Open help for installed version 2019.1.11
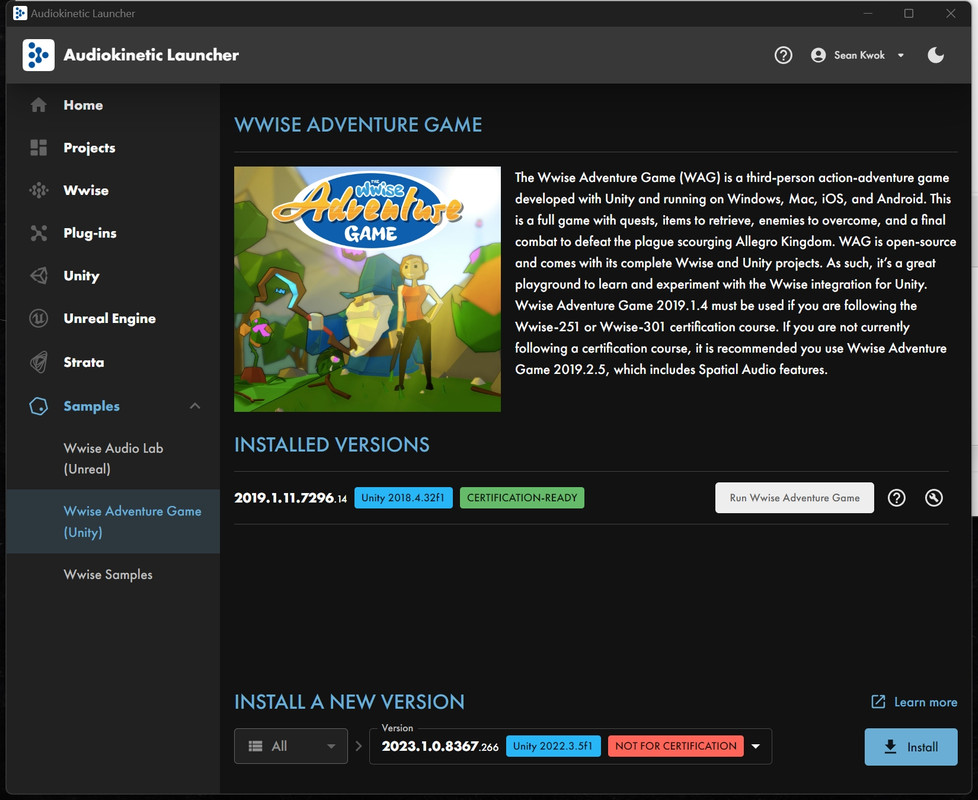 click(x=896, y=498)
